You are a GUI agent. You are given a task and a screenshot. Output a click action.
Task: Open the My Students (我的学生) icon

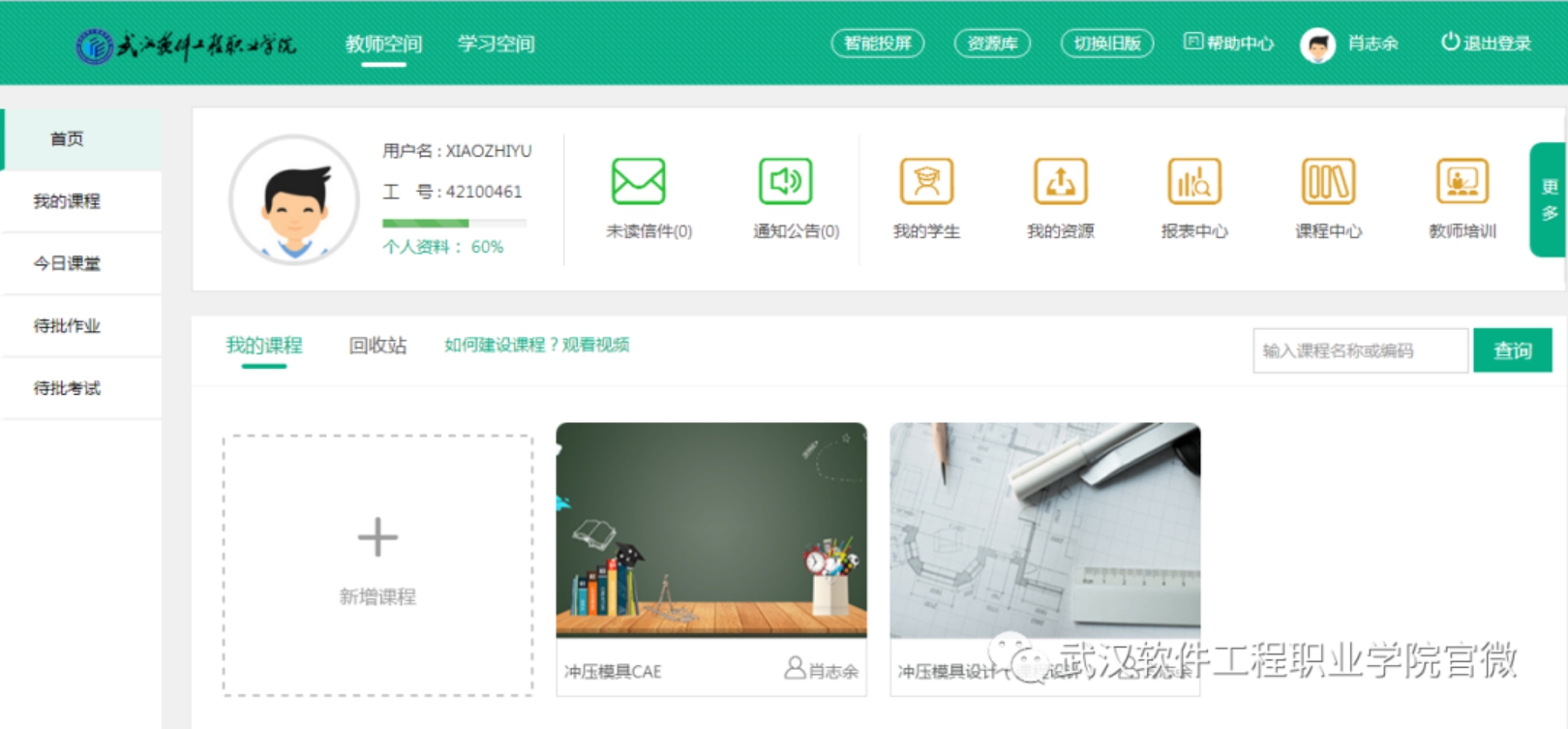[926, 181]
